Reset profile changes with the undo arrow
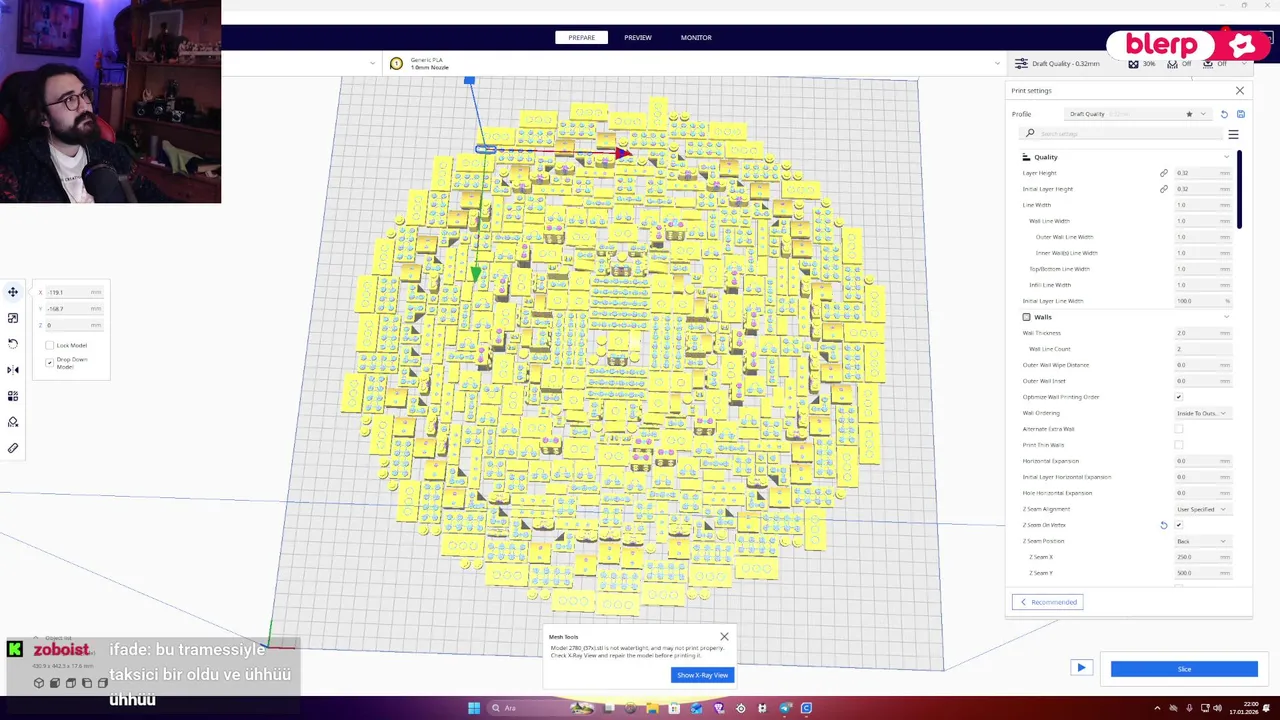This screenshot has height=720, width=1280. (x=1224, y=114)
